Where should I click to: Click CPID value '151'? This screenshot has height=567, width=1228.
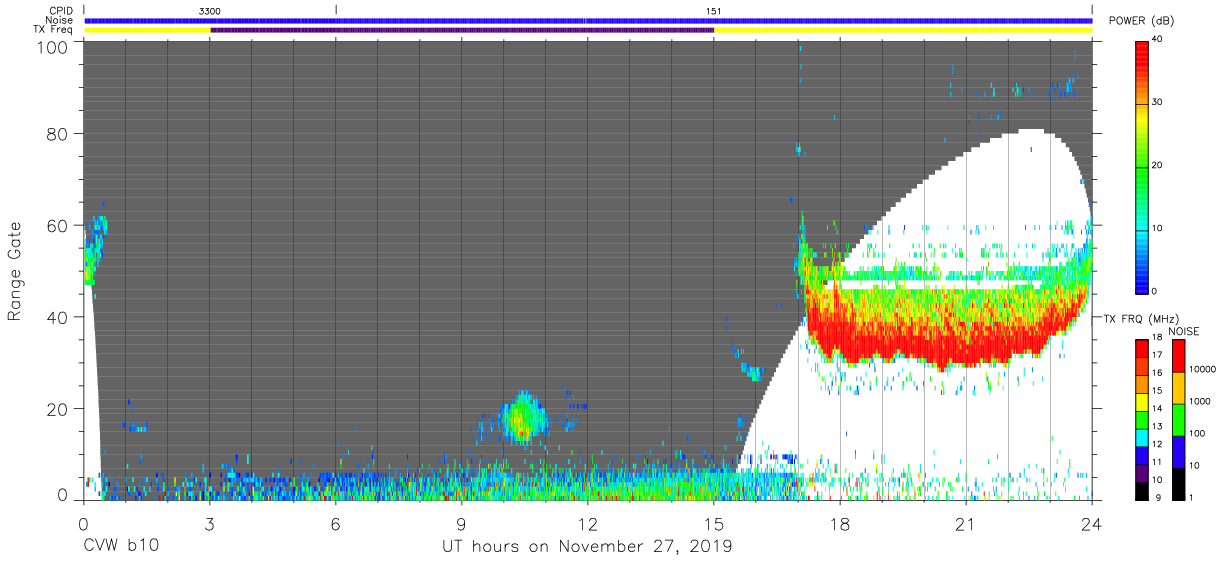click(x=713, y=11)
